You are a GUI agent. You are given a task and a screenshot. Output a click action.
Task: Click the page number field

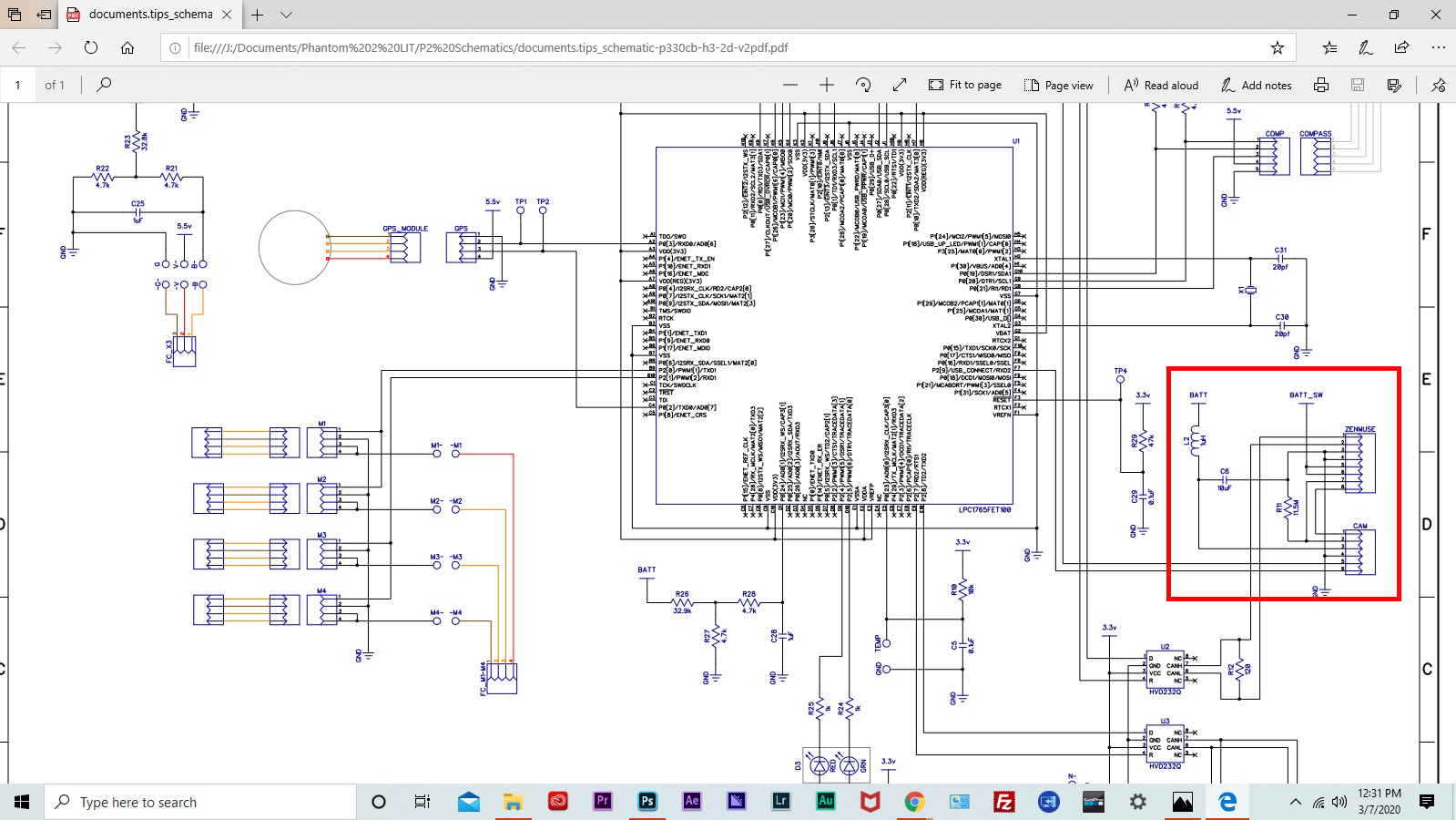[x=17, y=85]
